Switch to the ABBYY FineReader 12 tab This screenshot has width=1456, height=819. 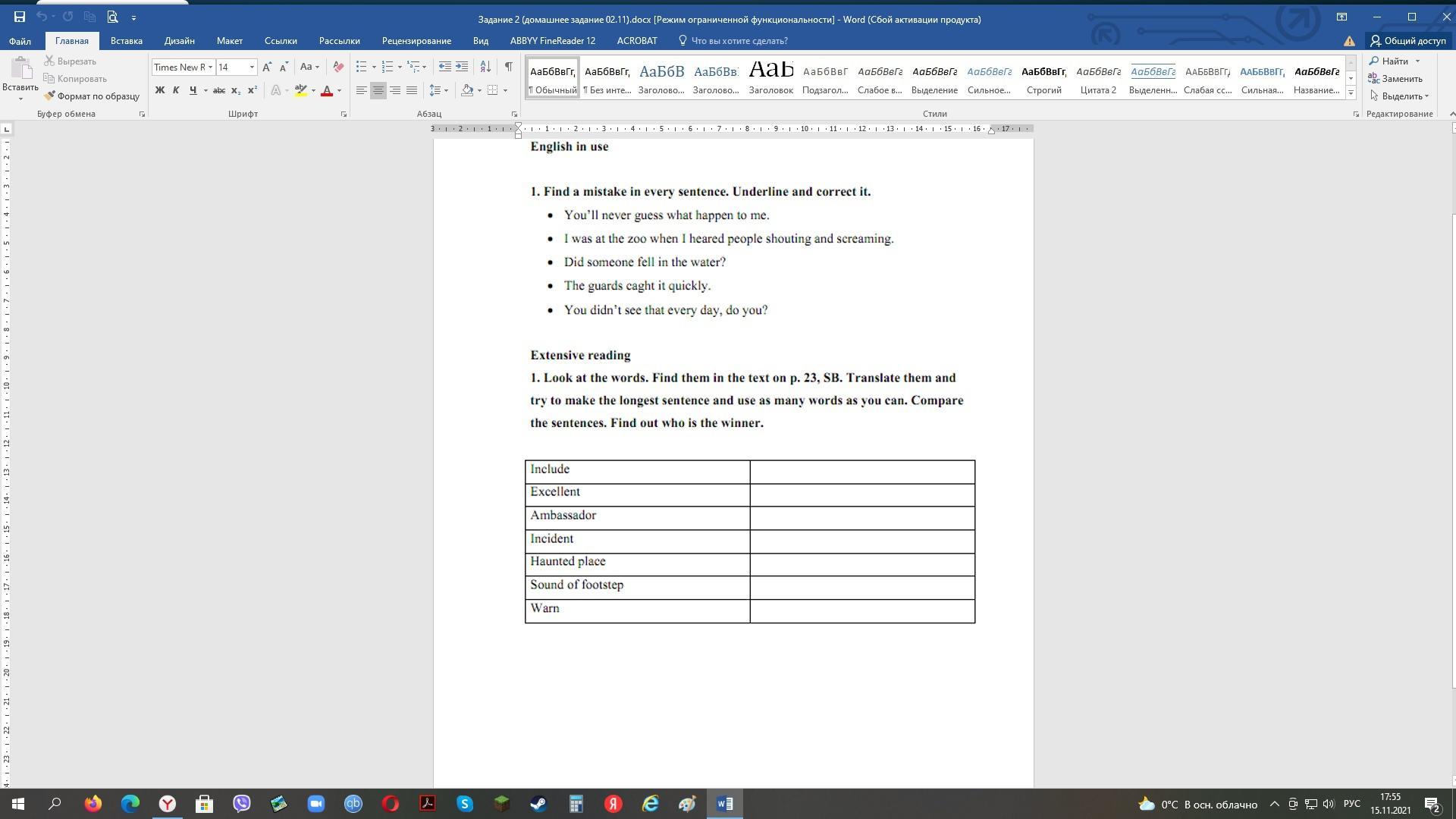(553, 41)
